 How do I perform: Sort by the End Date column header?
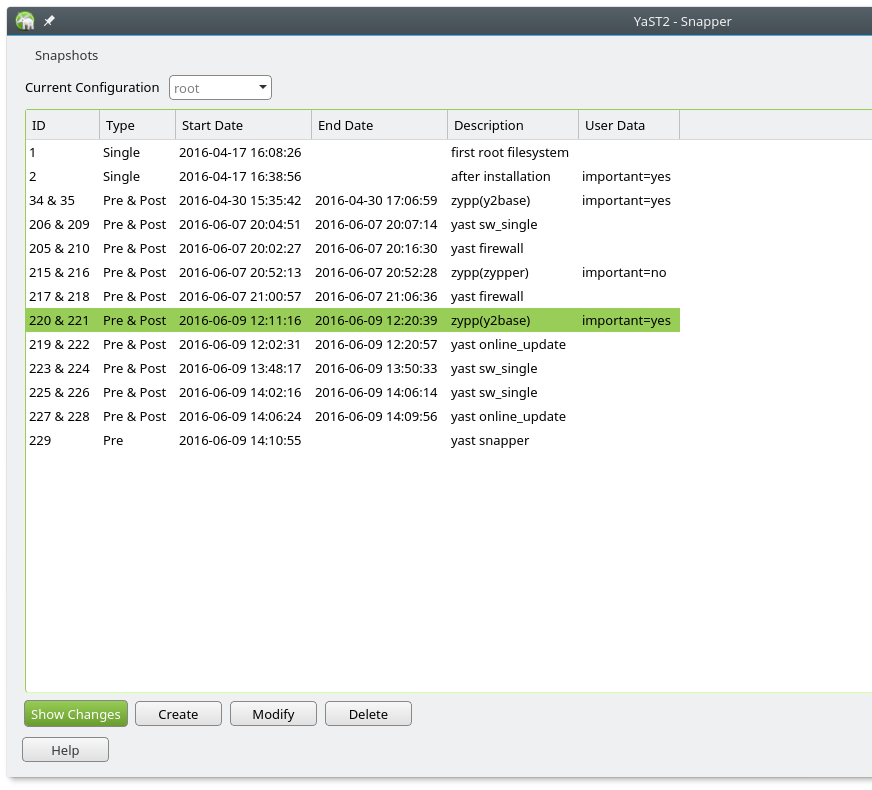379,126
